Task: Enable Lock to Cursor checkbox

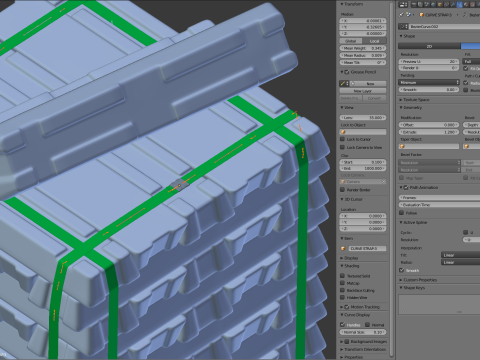Action: (x=342, y=139)
